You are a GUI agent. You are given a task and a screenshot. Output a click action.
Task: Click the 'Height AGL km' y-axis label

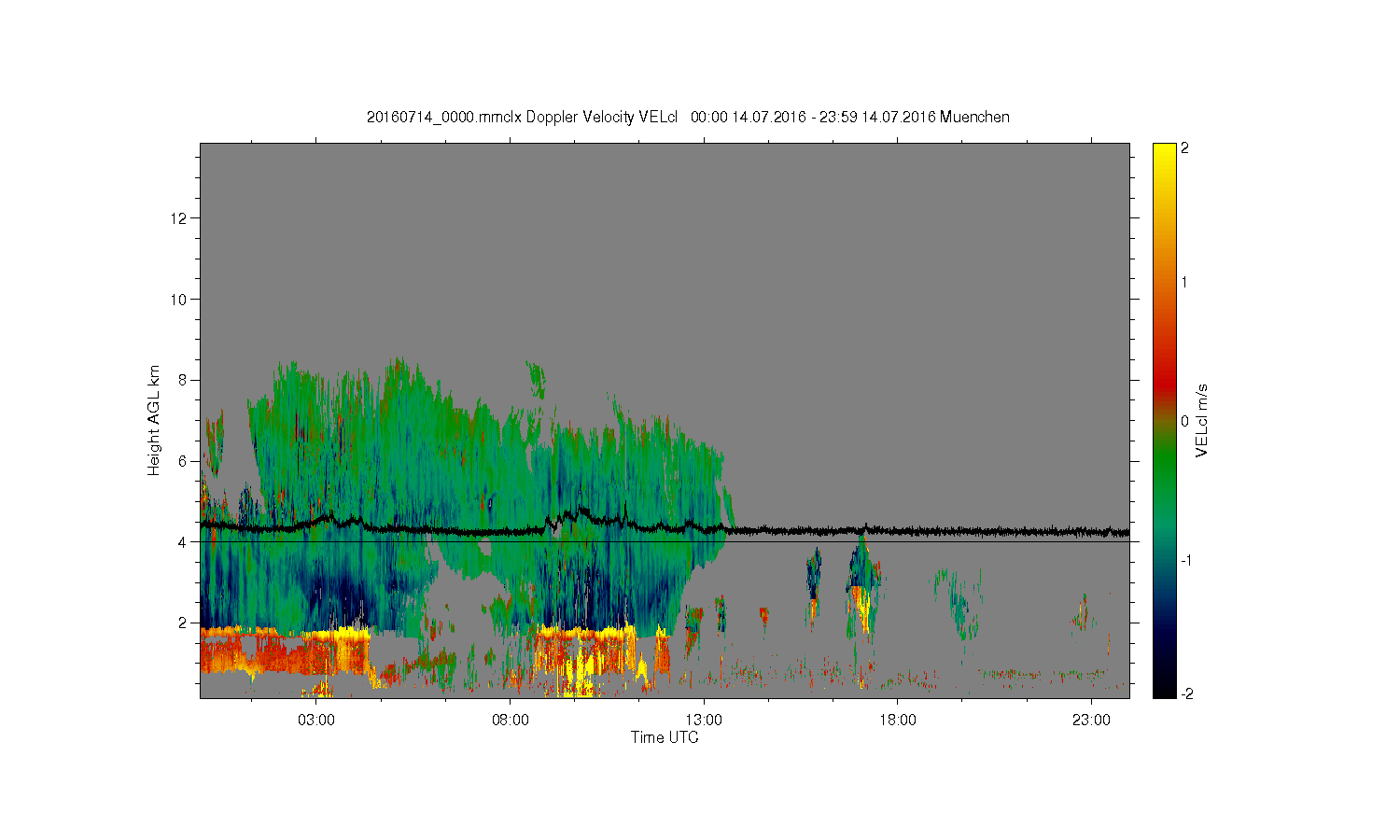click(154, 420)
